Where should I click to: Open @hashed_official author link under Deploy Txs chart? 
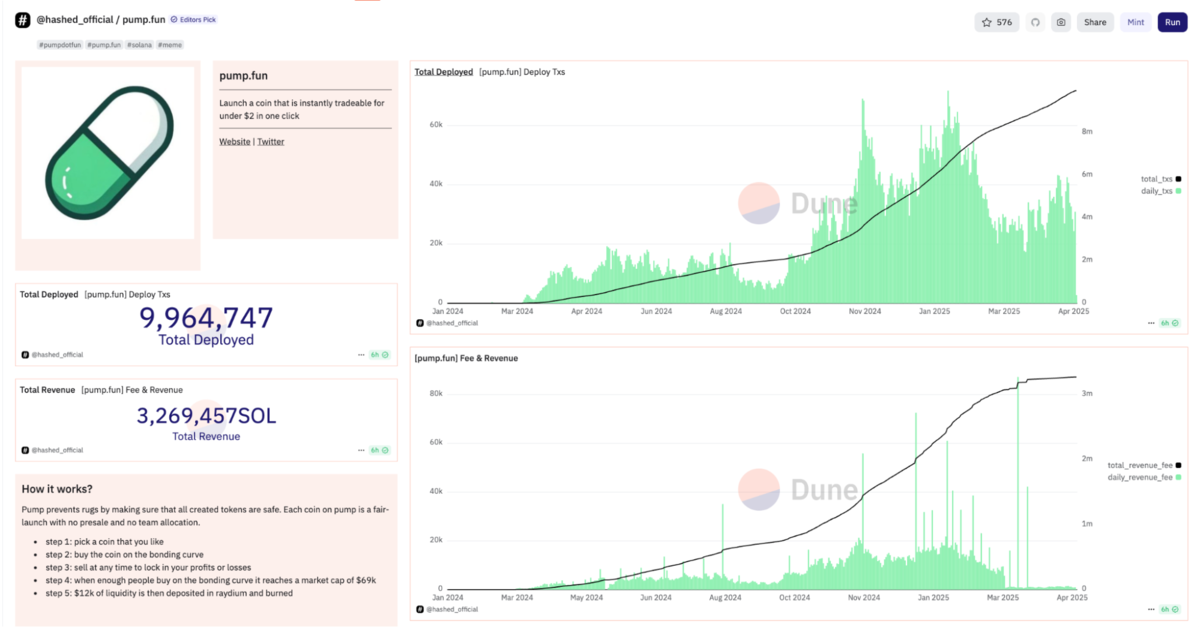452,323
